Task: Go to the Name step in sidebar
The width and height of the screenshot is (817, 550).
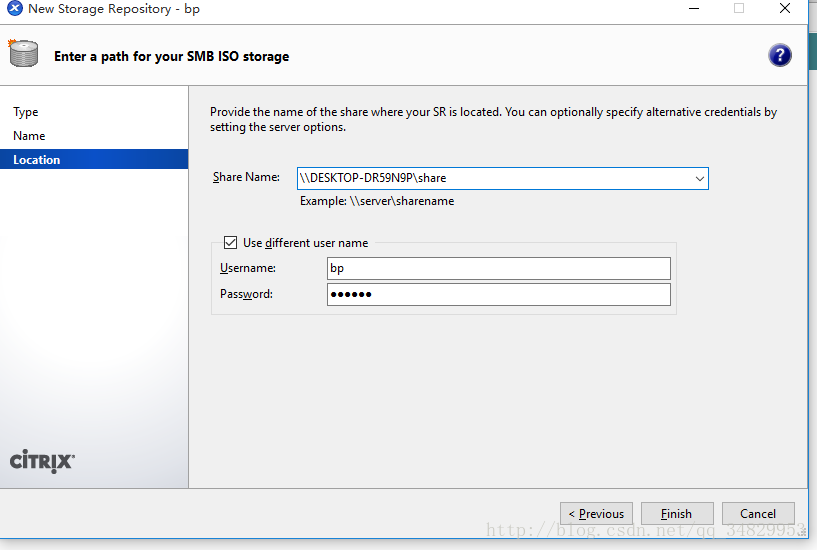Action: pos(29,136)
